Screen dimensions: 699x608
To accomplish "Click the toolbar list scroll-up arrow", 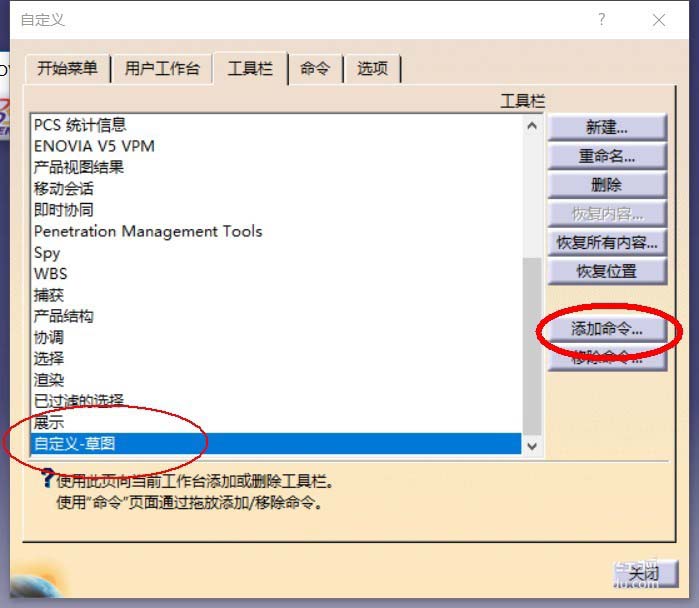I will point(532,126).
